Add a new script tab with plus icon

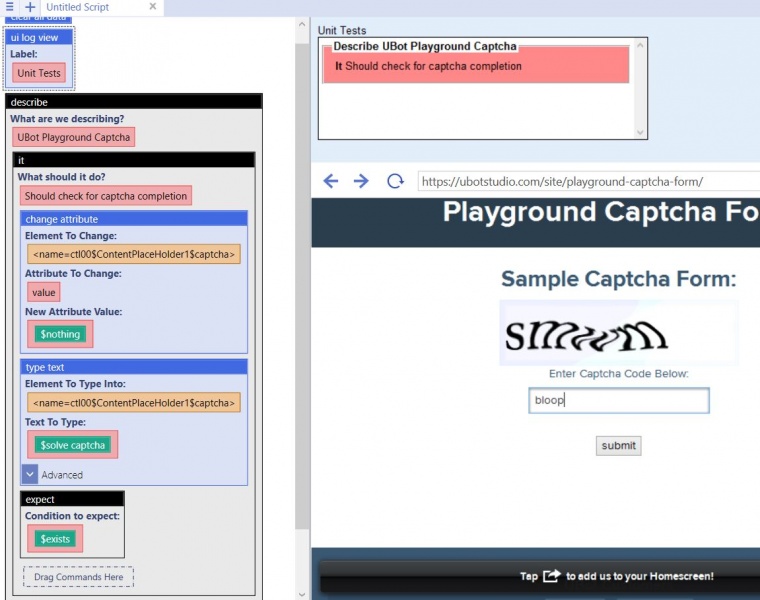point(30,7)
